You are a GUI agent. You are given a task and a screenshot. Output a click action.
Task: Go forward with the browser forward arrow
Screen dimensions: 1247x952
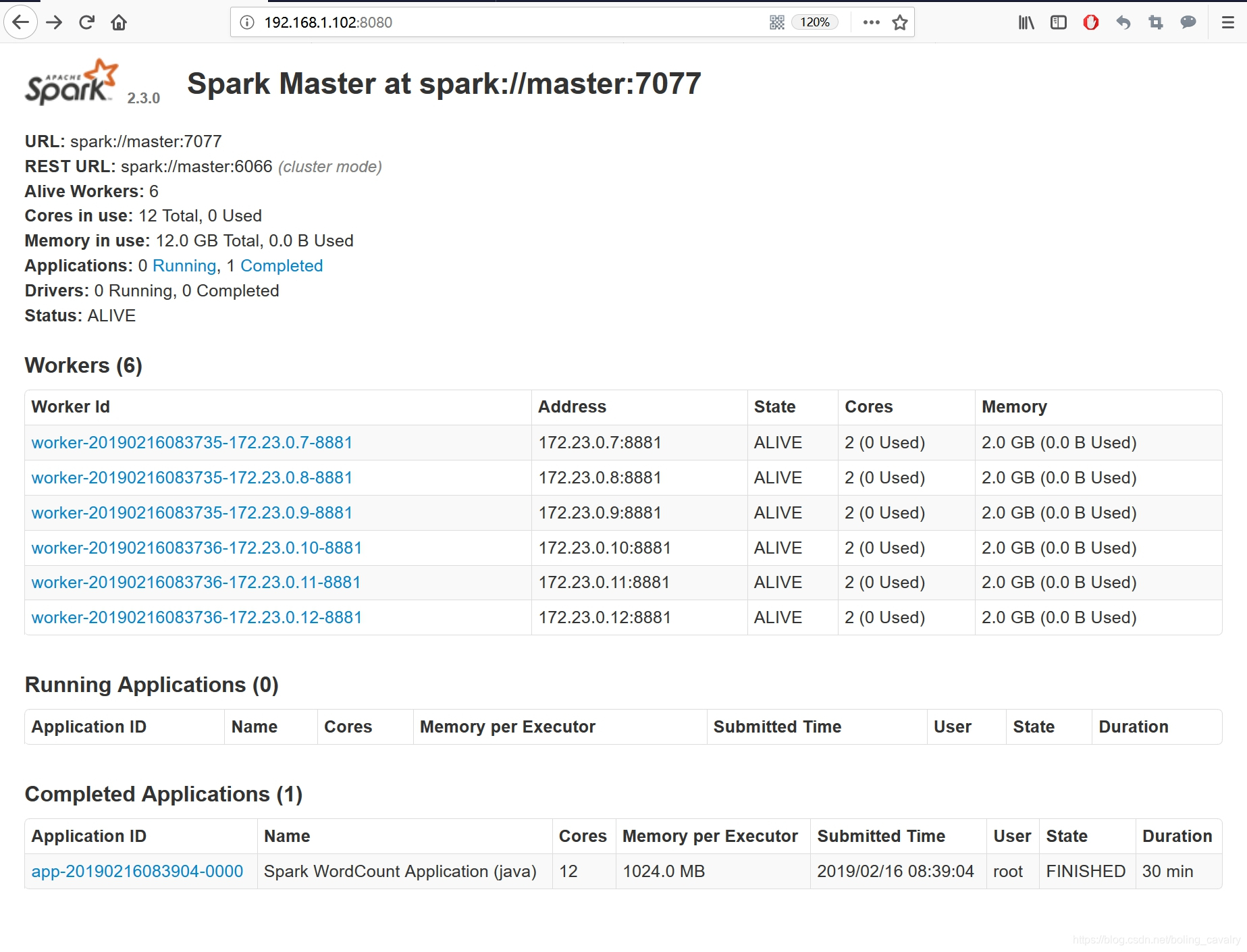coord(54,22)
